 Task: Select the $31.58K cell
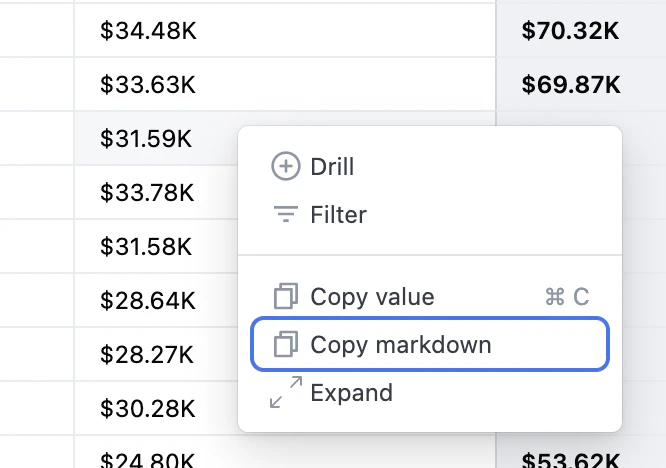tap(156, 246)
